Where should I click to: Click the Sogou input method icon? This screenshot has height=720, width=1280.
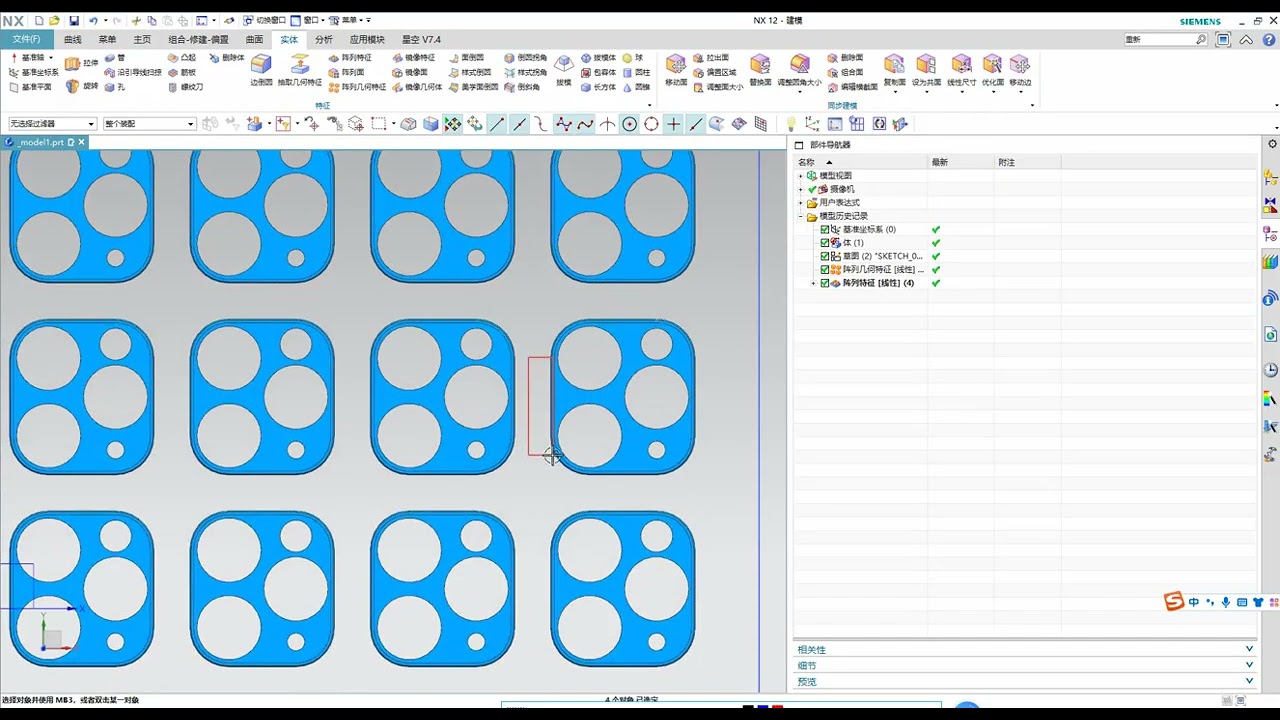[x=1174, y=601]
